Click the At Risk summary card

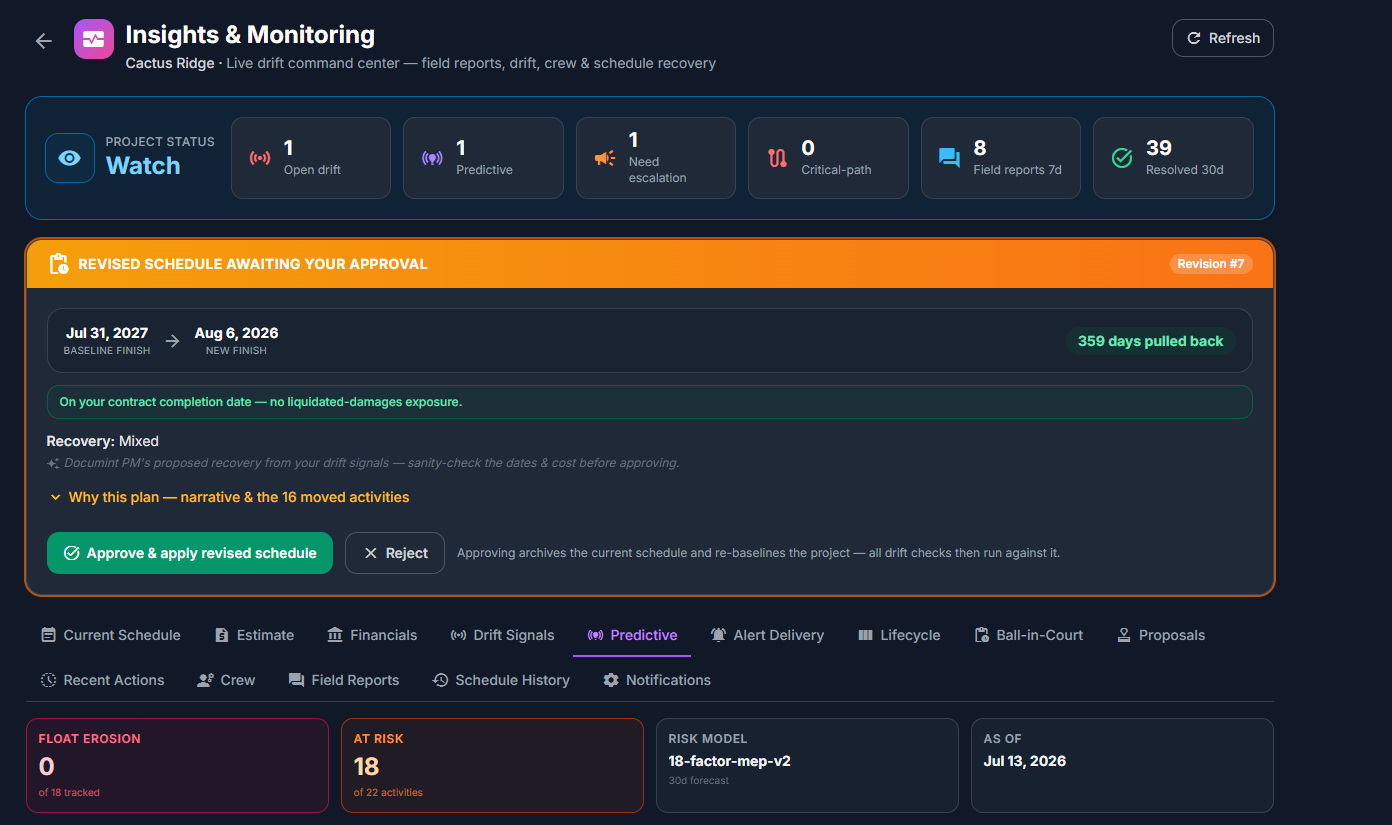[x=492, y=765]
